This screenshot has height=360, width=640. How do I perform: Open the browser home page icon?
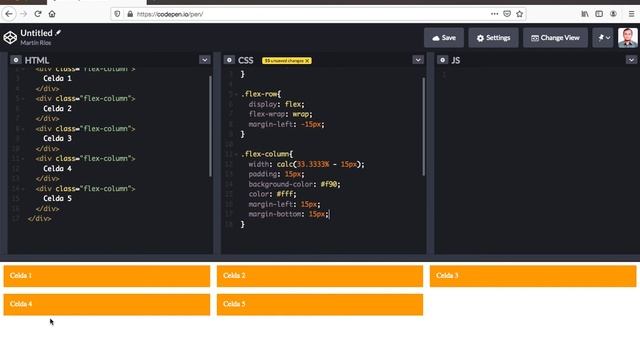pyautogui.click(x=52, y=14)
